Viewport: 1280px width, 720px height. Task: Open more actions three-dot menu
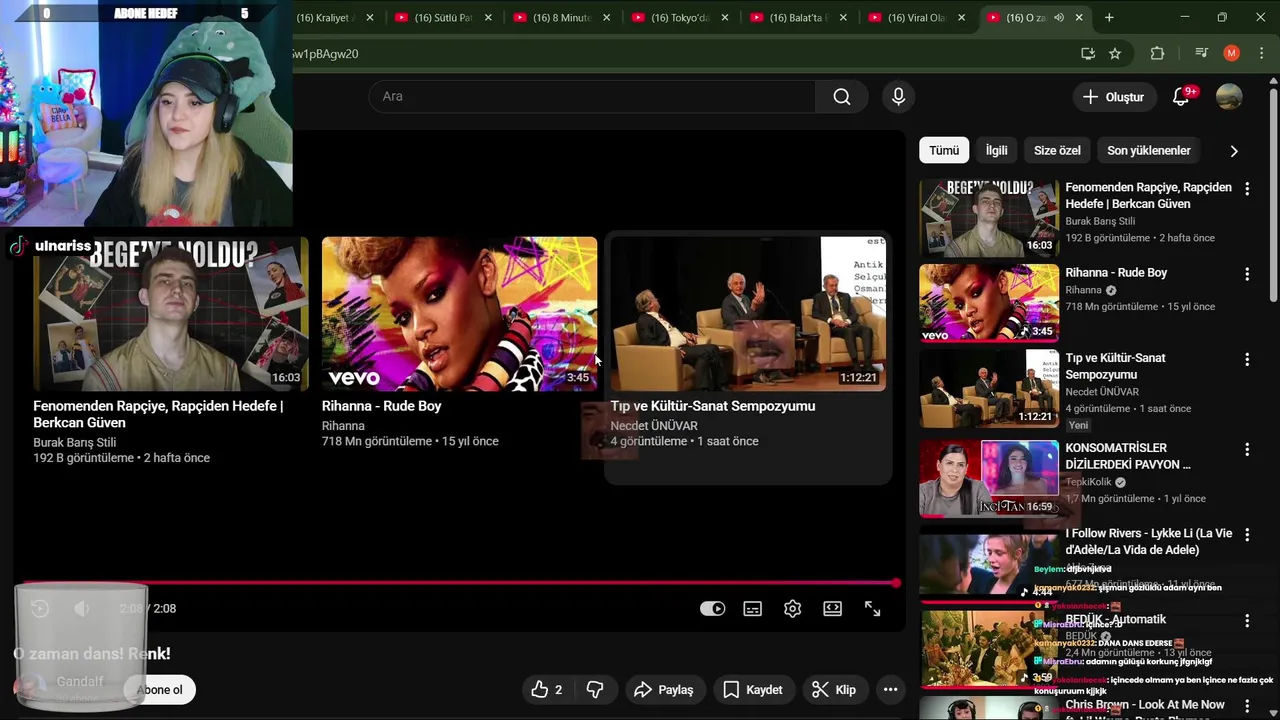890,689
